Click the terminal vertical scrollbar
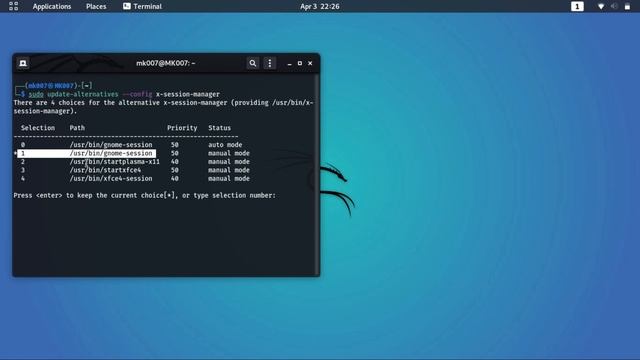 point(318,175)
